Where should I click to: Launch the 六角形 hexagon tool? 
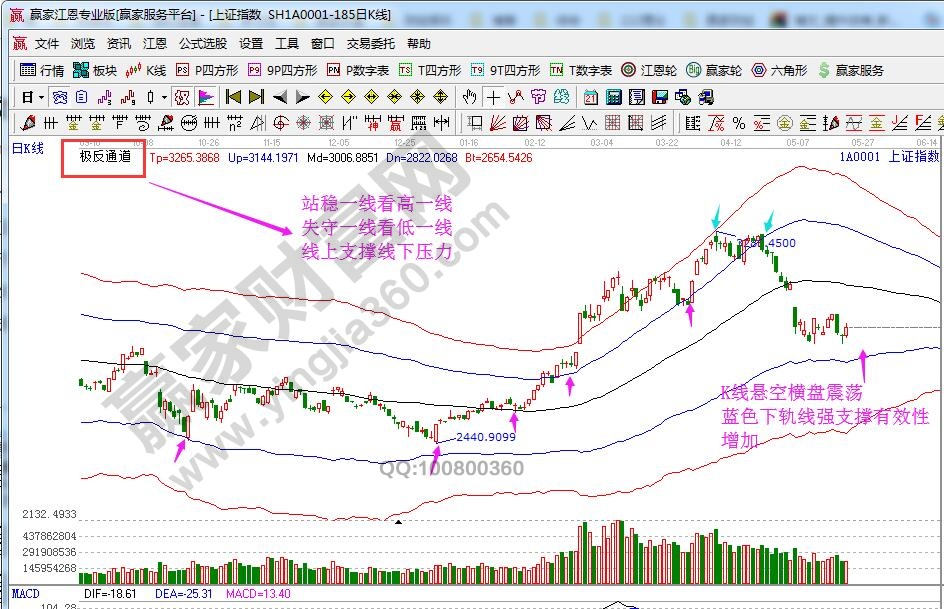tap(780, 70)
